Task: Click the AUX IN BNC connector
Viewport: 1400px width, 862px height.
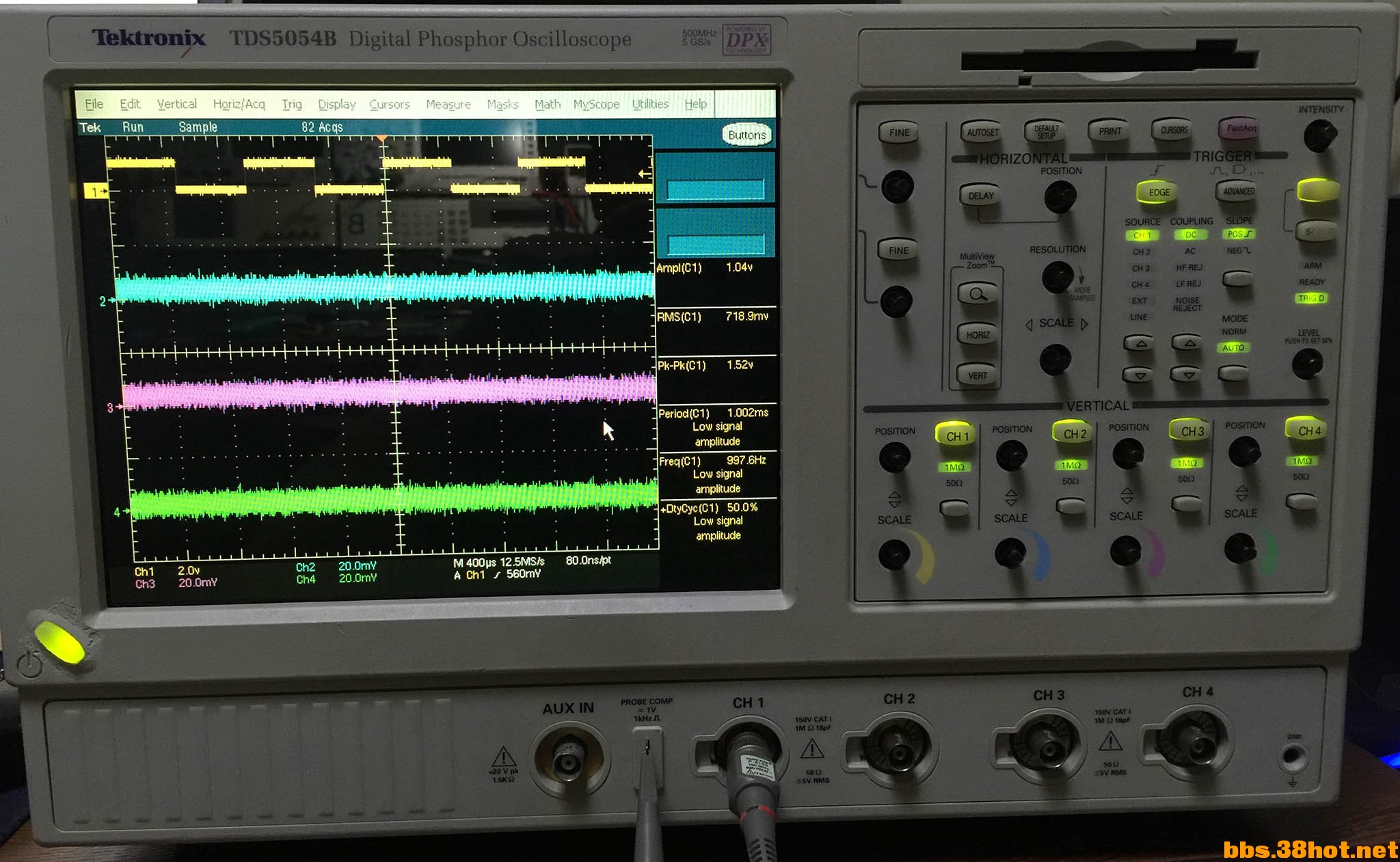Action: tap(567, 759)
